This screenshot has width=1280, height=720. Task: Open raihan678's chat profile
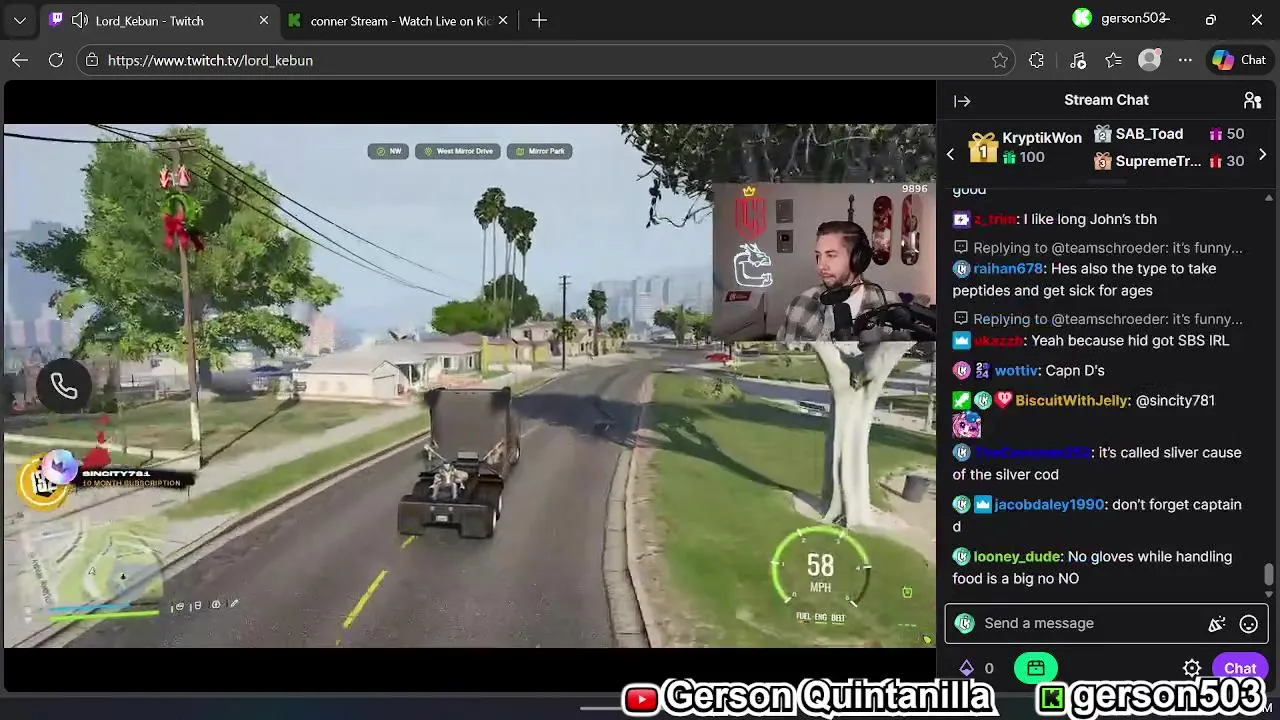[1008, 269]
